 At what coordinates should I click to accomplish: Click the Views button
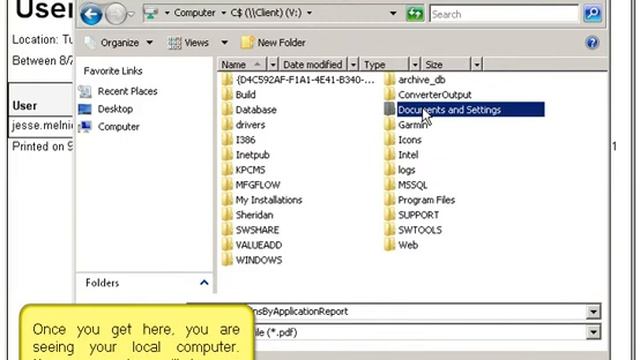(x=189, y=42)
